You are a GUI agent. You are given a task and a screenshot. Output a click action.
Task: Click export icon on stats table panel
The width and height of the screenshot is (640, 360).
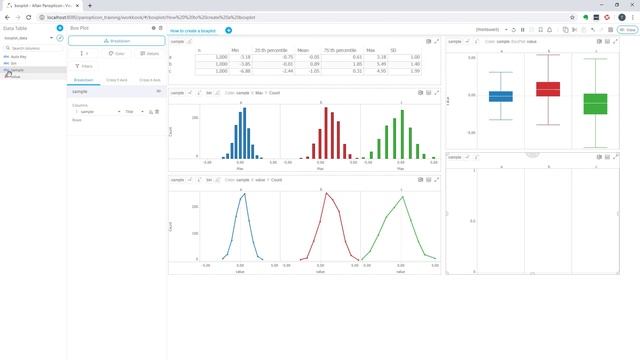click(x=429, y=41)
